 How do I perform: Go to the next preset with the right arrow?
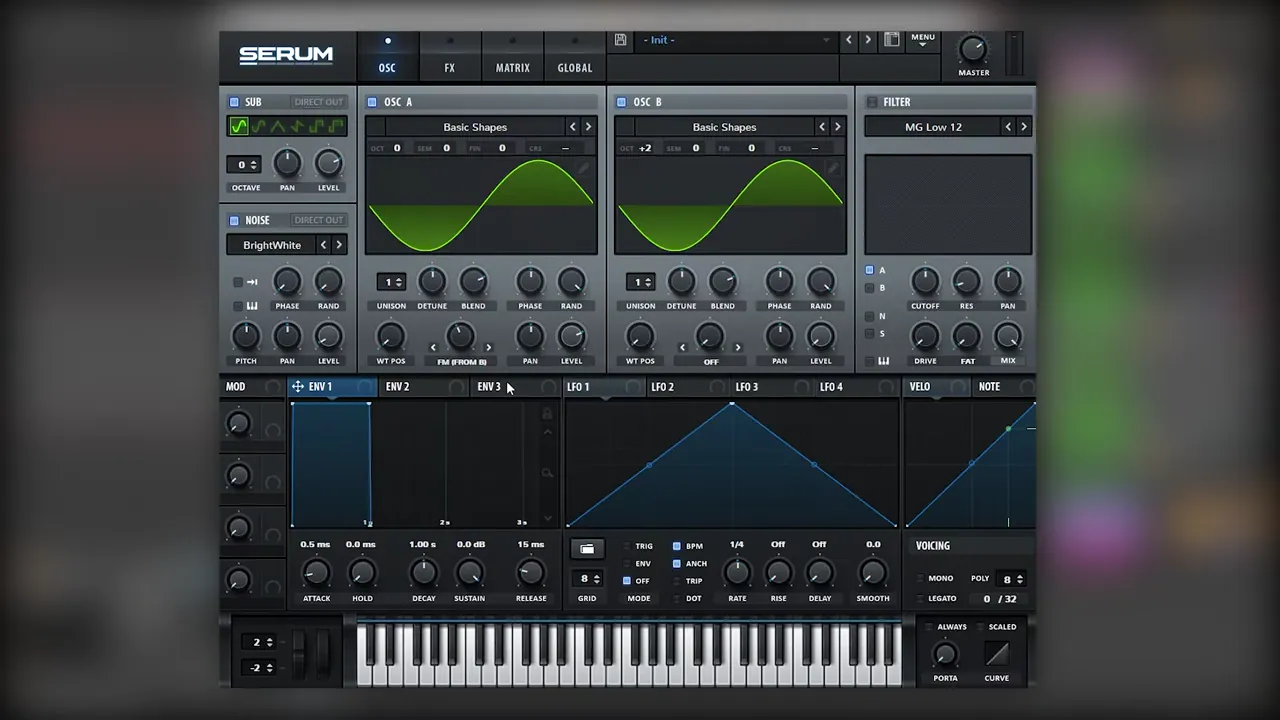868,40
